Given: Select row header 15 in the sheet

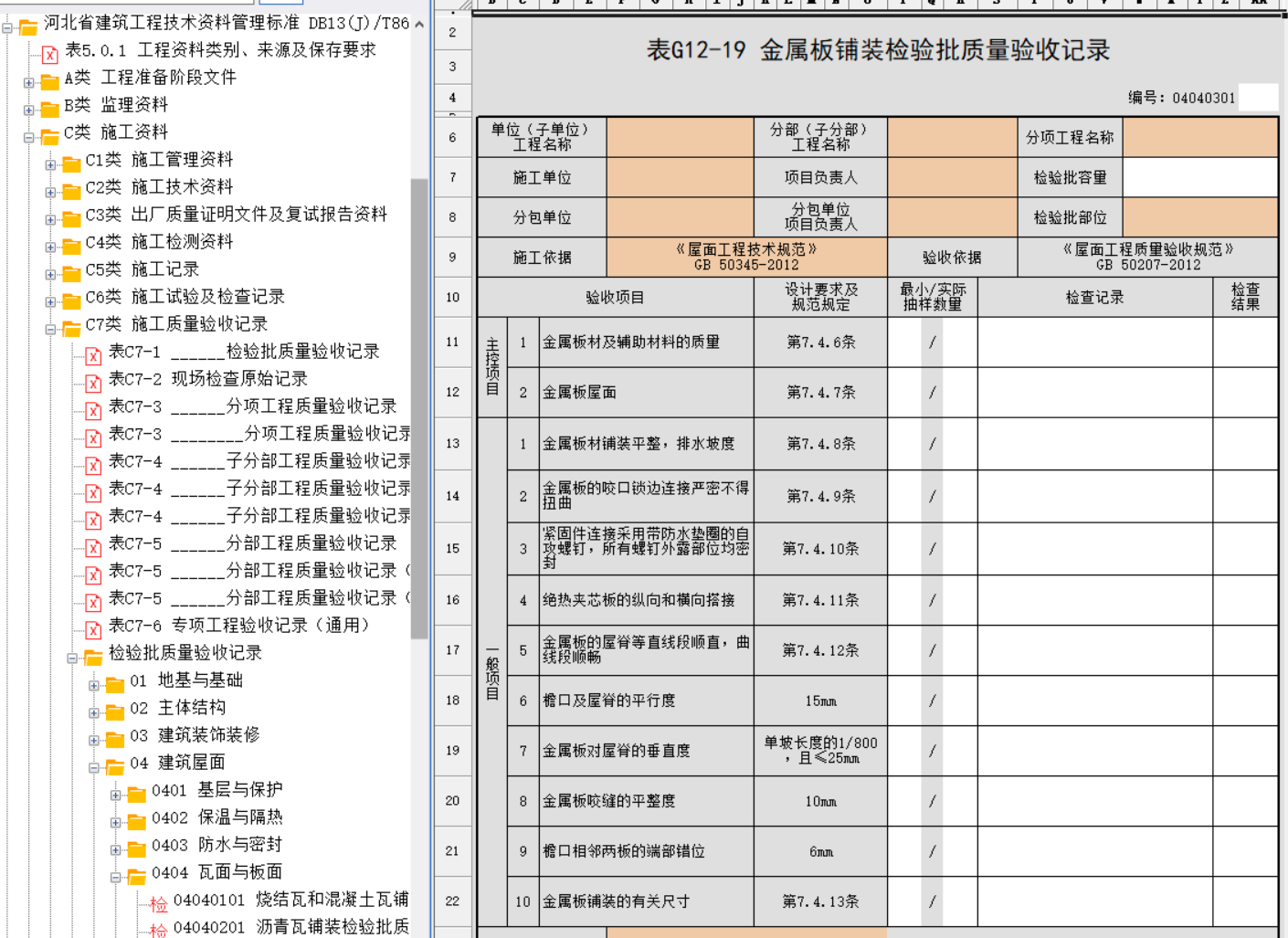Looking at the screenshot, I should 452,549.
